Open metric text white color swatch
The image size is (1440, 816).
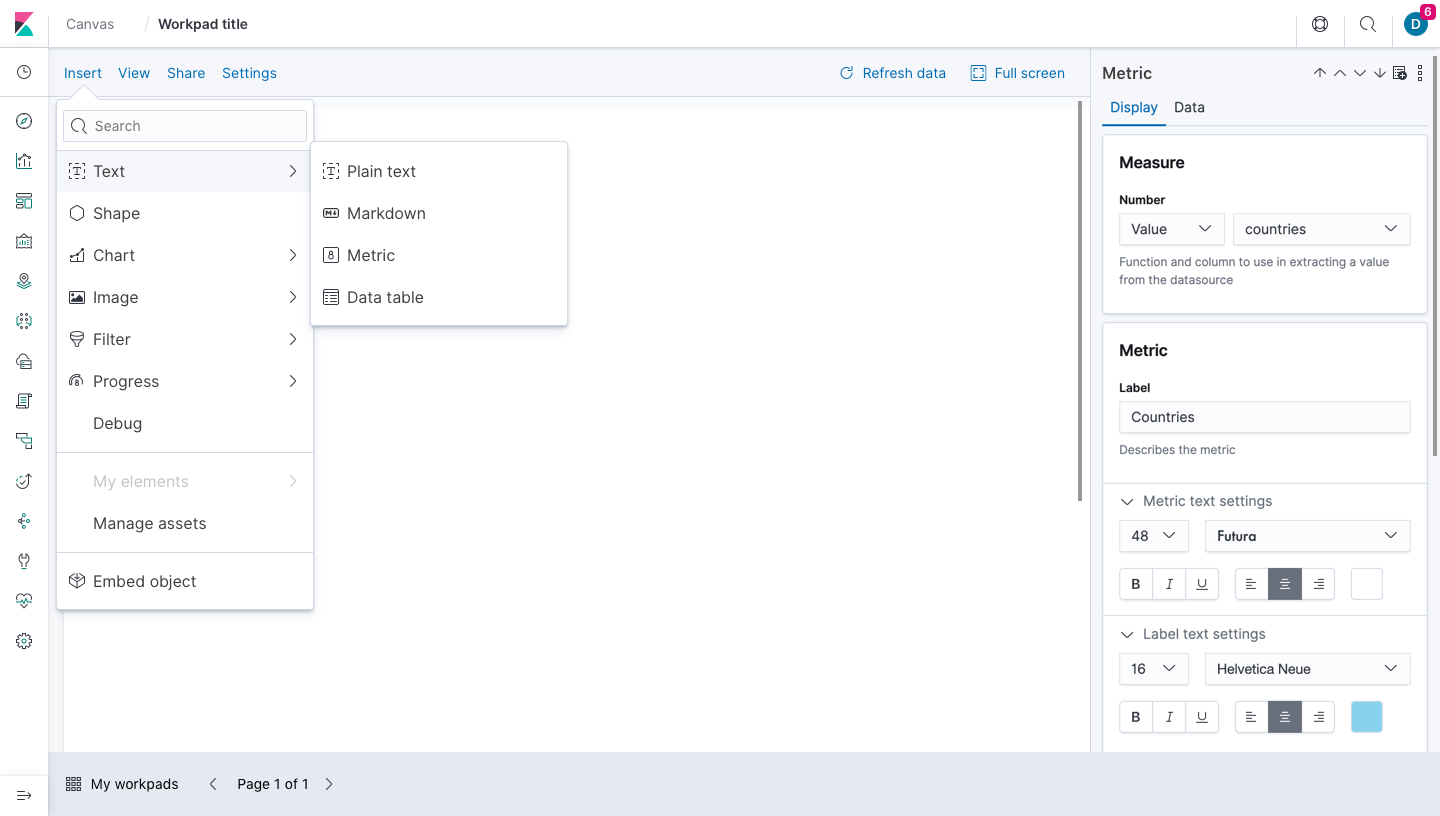coord(1367,584)
